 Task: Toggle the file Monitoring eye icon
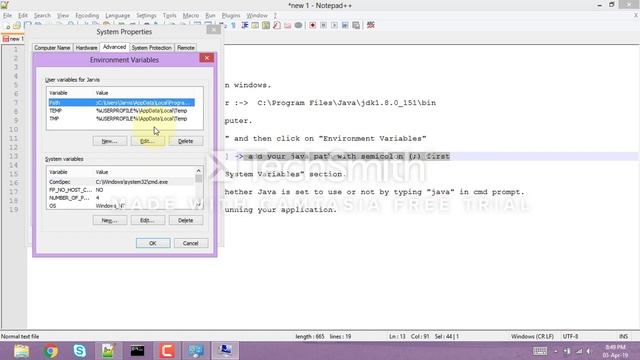(298, 25)
